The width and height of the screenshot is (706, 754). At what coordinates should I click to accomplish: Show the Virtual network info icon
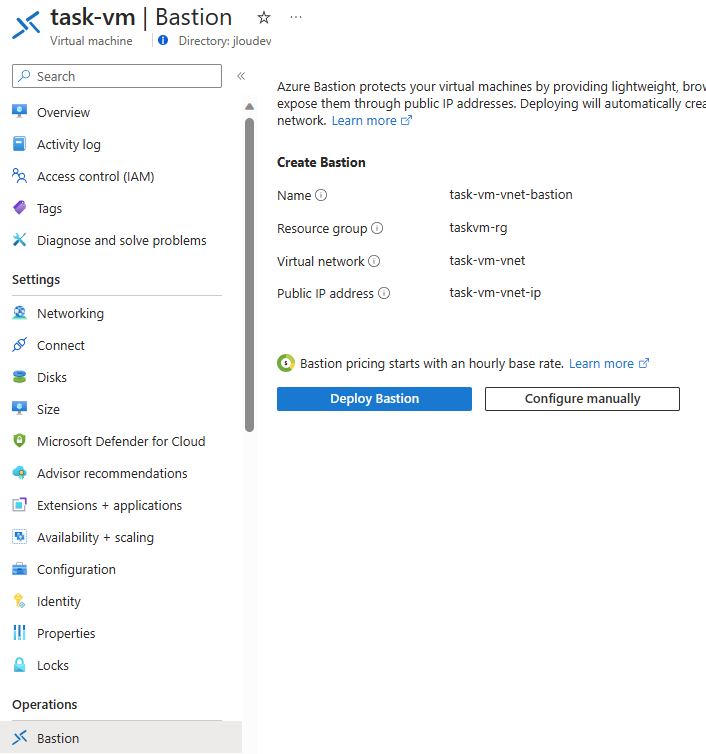374,261
